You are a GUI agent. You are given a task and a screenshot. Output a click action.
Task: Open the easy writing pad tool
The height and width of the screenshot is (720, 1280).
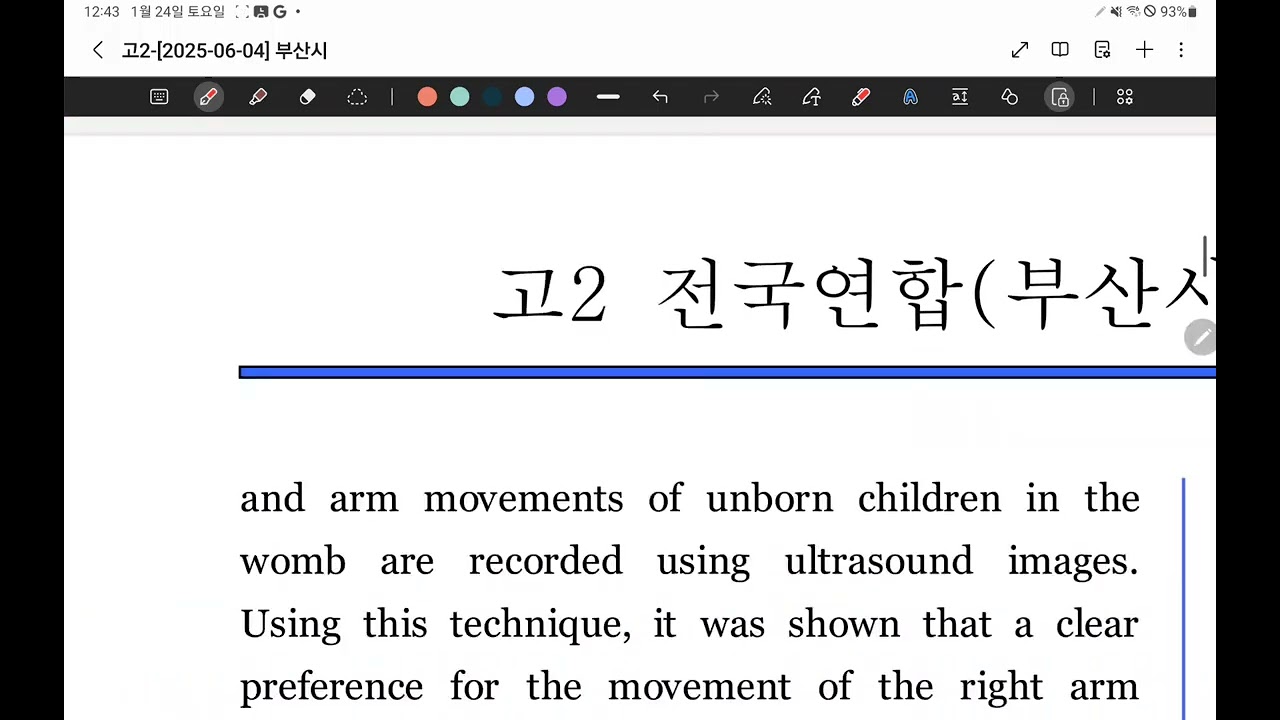click(960, 97)
